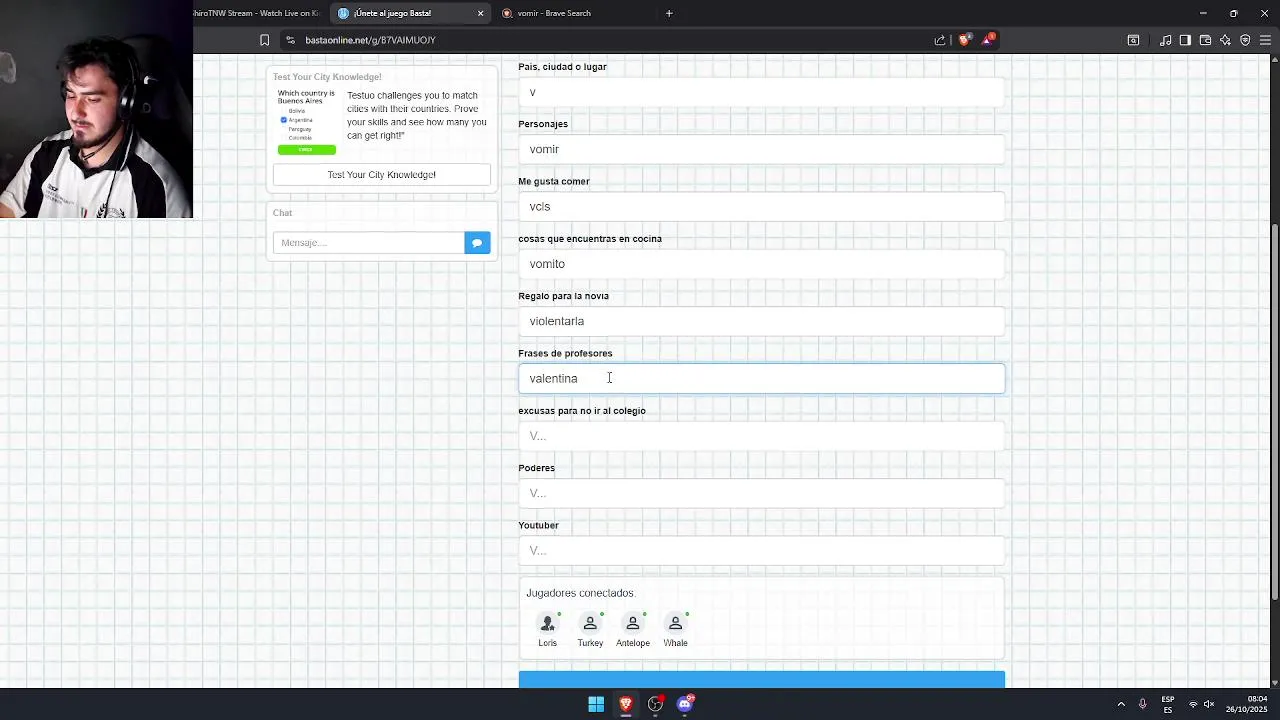The height and width of the screenshot is (720, 1280).
Task: Open a new browser tab
Action: 669,13
